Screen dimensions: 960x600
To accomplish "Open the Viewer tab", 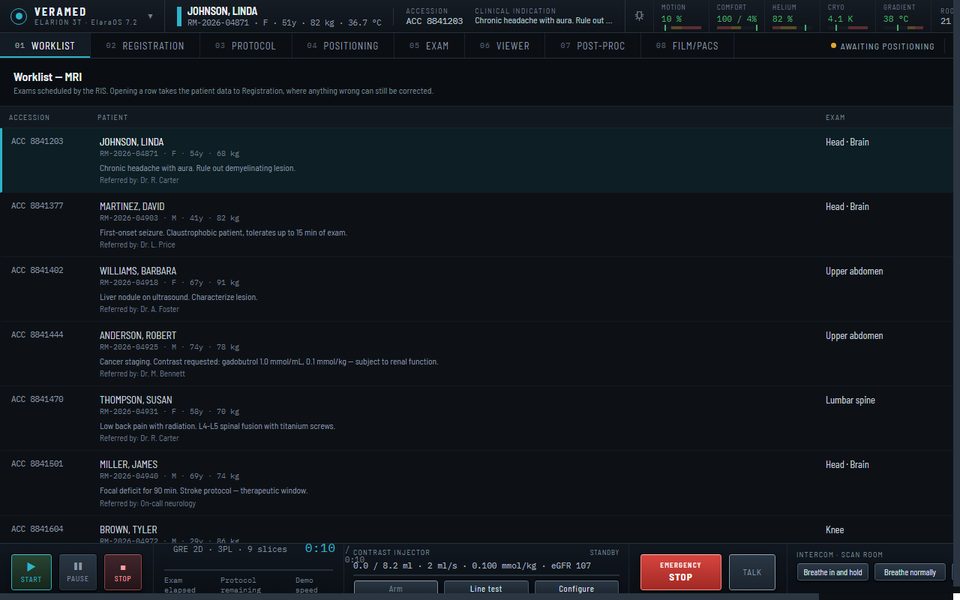I will pyautogui.click(x=504, y=46).
